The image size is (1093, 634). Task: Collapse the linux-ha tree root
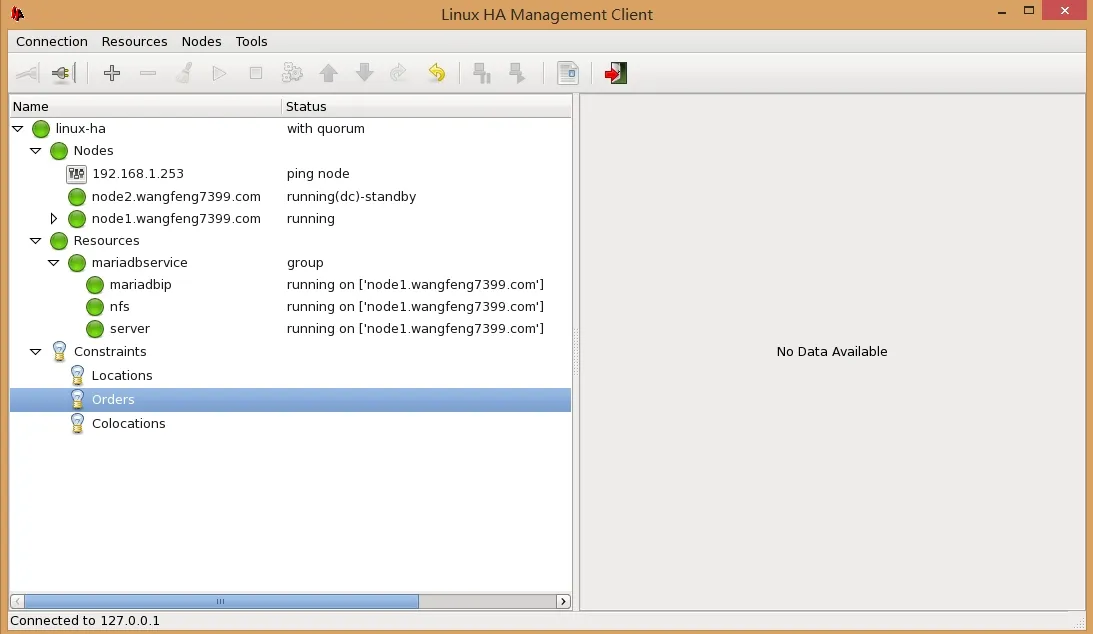tap(18, 129)
